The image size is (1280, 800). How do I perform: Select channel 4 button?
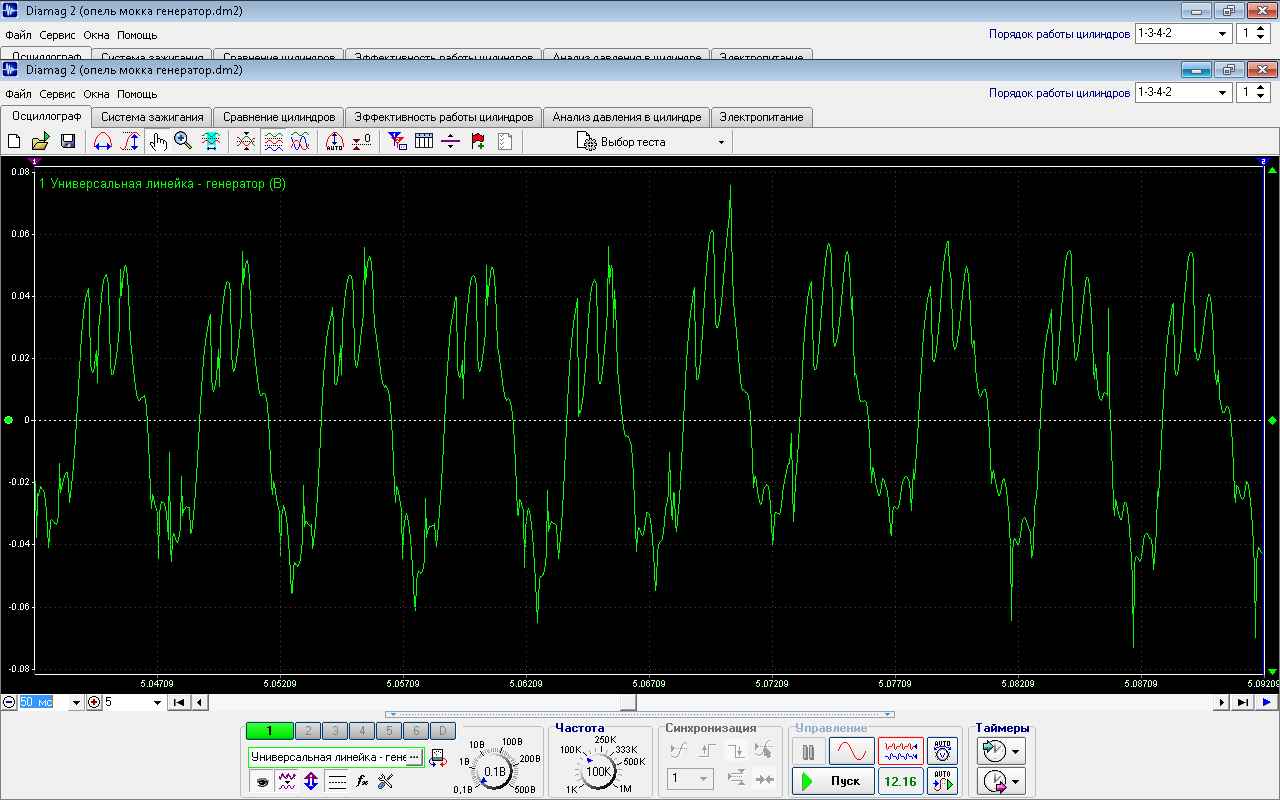coord(362,732)
